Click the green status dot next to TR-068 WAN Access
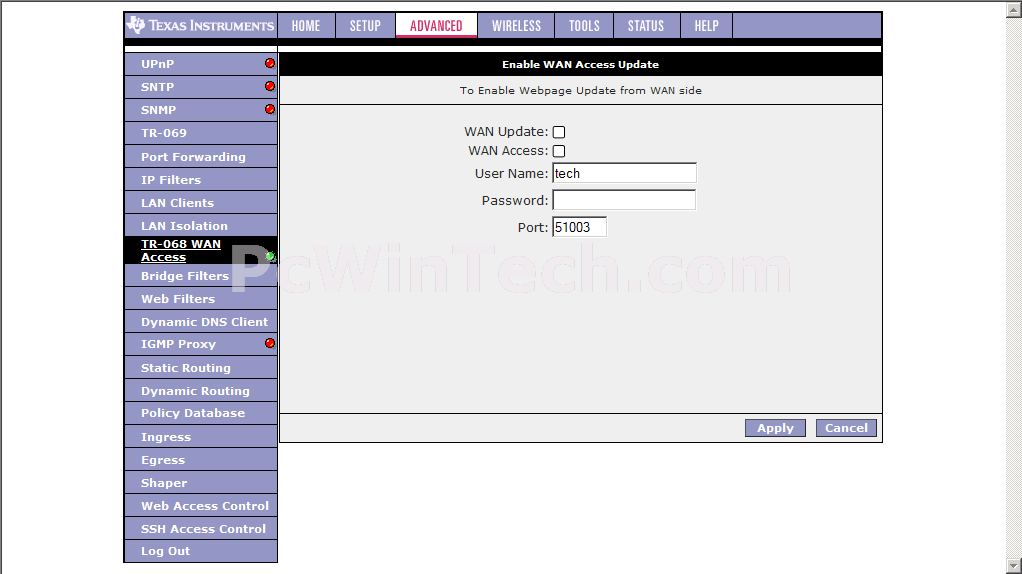 (x=270, y=256)
